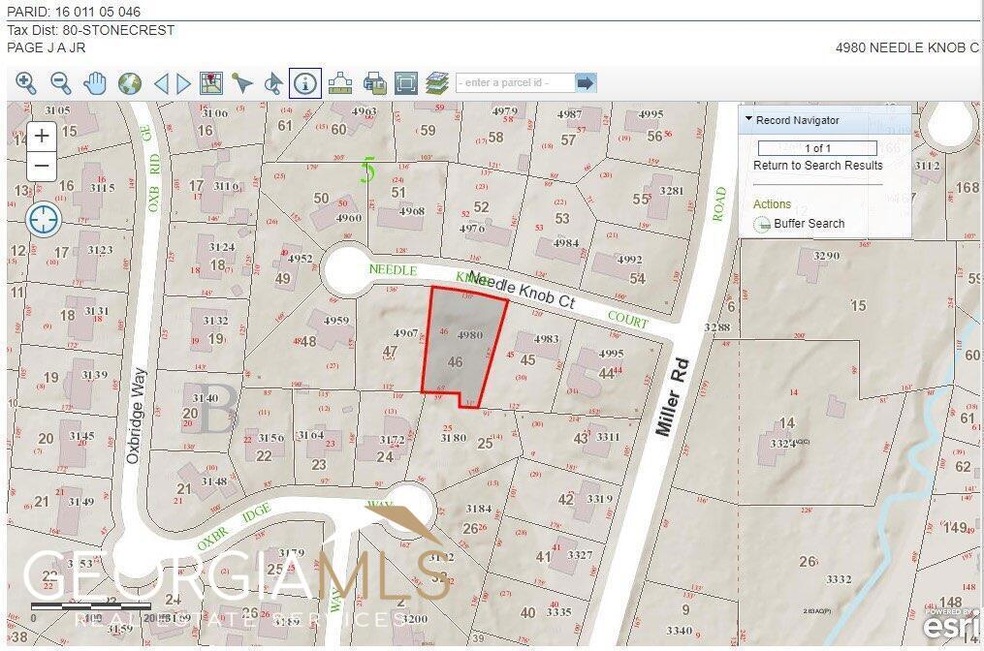
Task: Open the measure tool
Action: coord(341,82)
